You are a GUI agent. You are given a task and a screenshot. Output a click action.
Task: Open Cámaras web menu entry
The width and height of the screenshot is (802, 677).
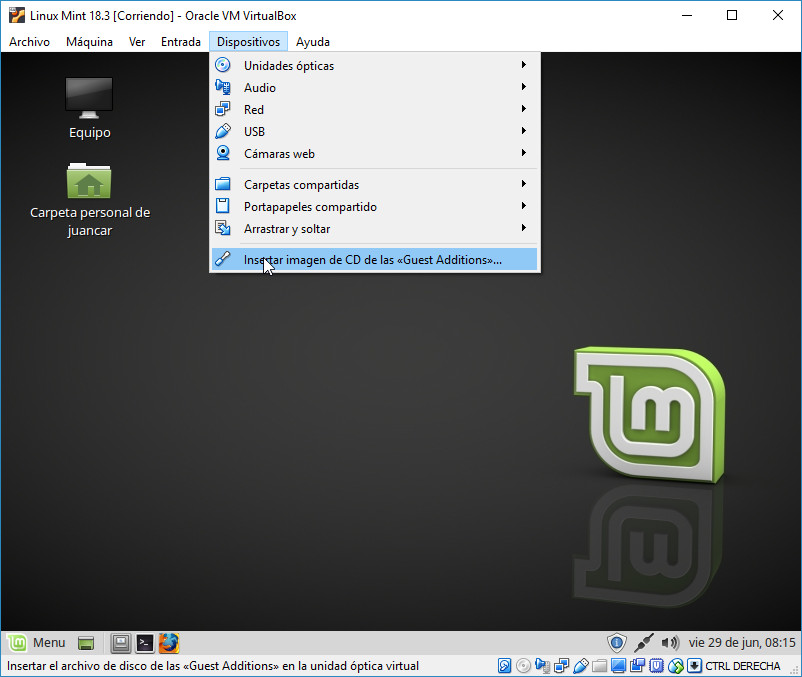[374, 153]
